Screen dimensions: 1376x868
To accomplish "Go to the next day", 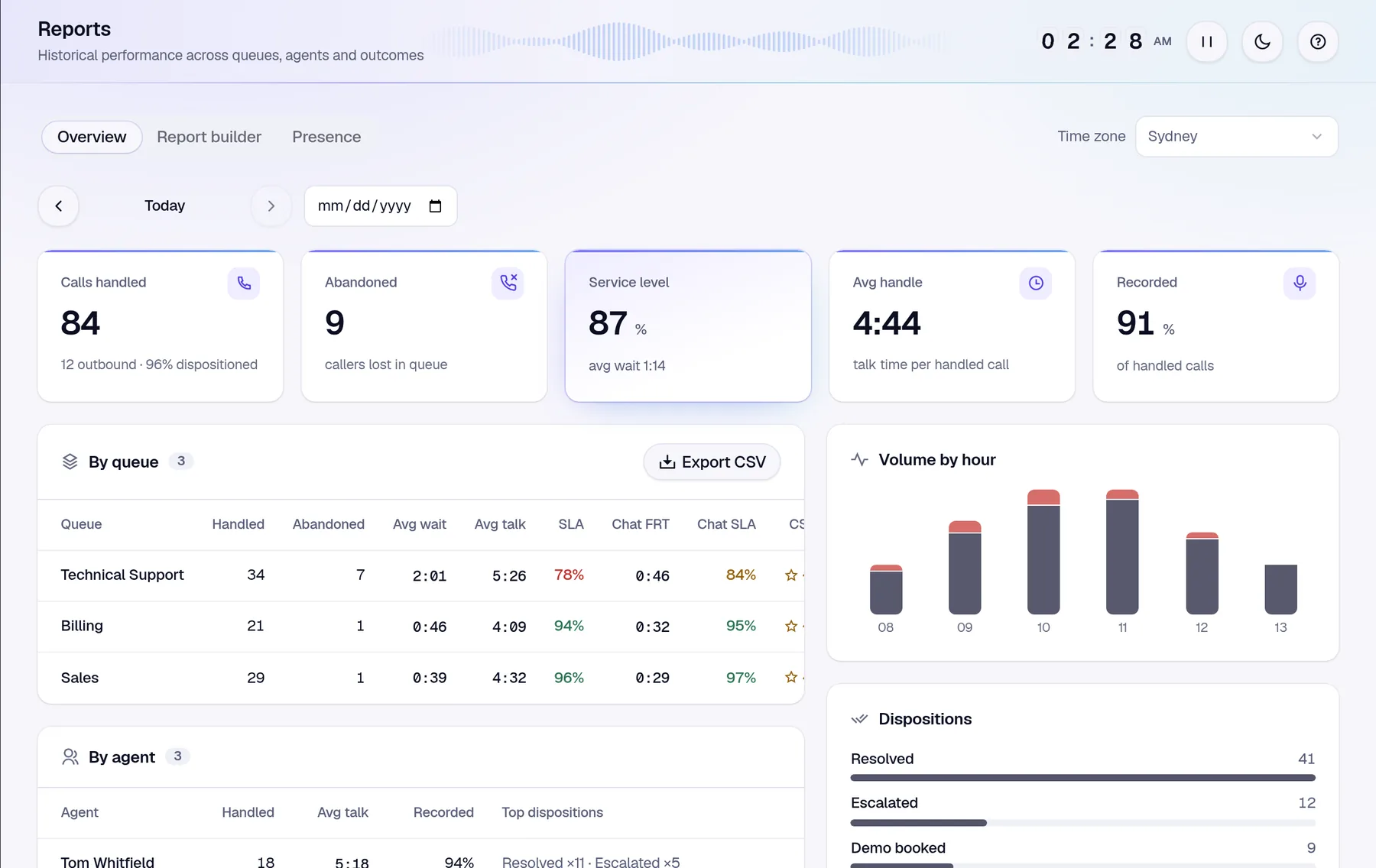I will (271, 206).
